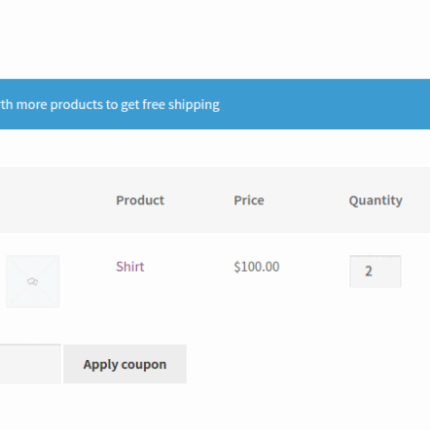Image resolution: width=430 pixels, height=430 pixels.
Task: Focus the Shirt quantity input box
Action: 375,271
